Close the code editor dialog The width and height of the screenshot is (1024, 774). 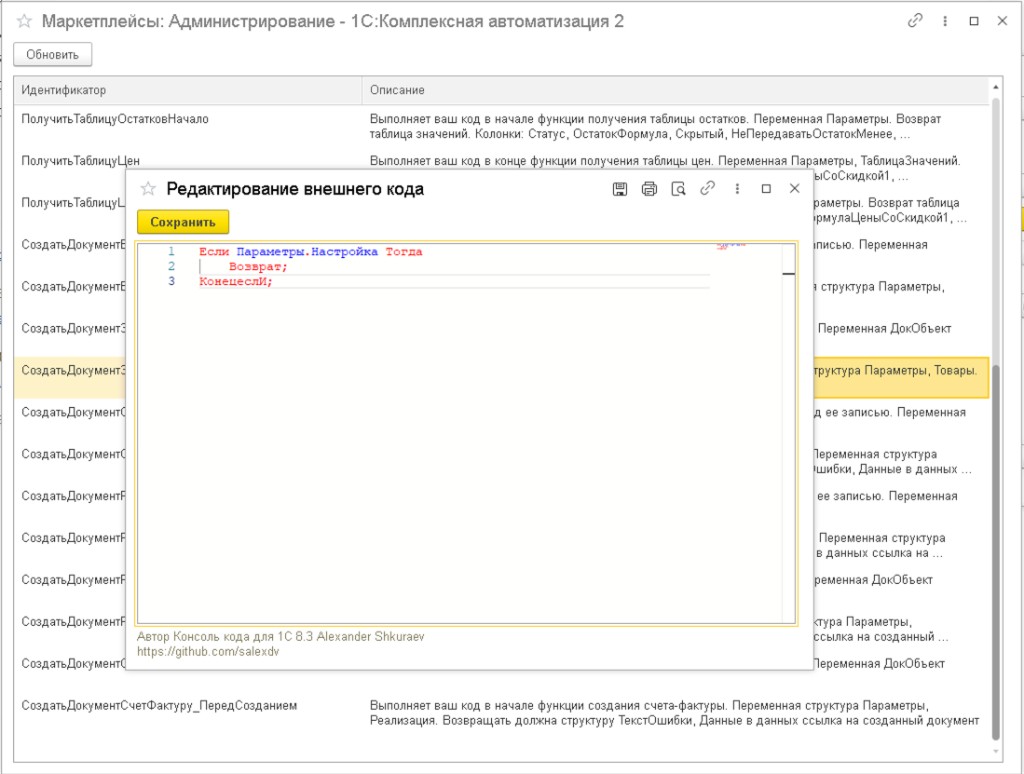(795, 189)
